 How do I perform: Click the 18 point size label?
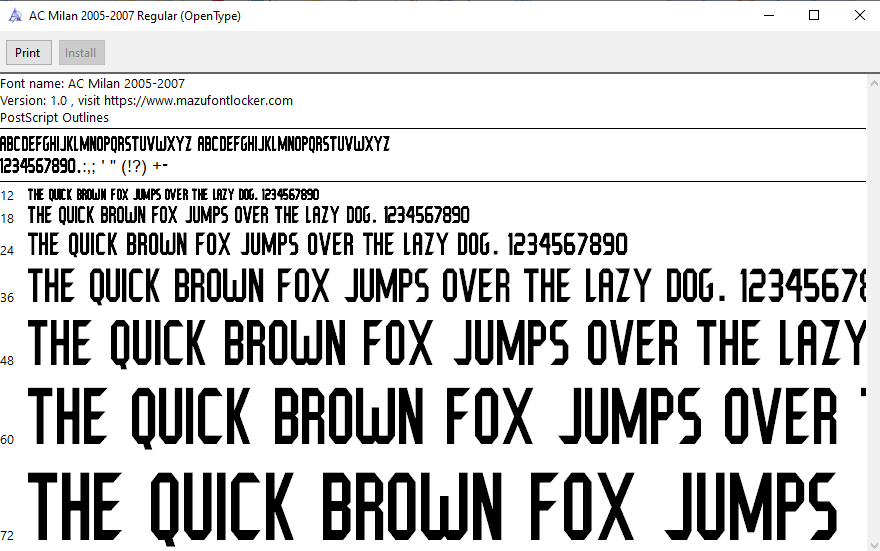[x=7, y=218]
